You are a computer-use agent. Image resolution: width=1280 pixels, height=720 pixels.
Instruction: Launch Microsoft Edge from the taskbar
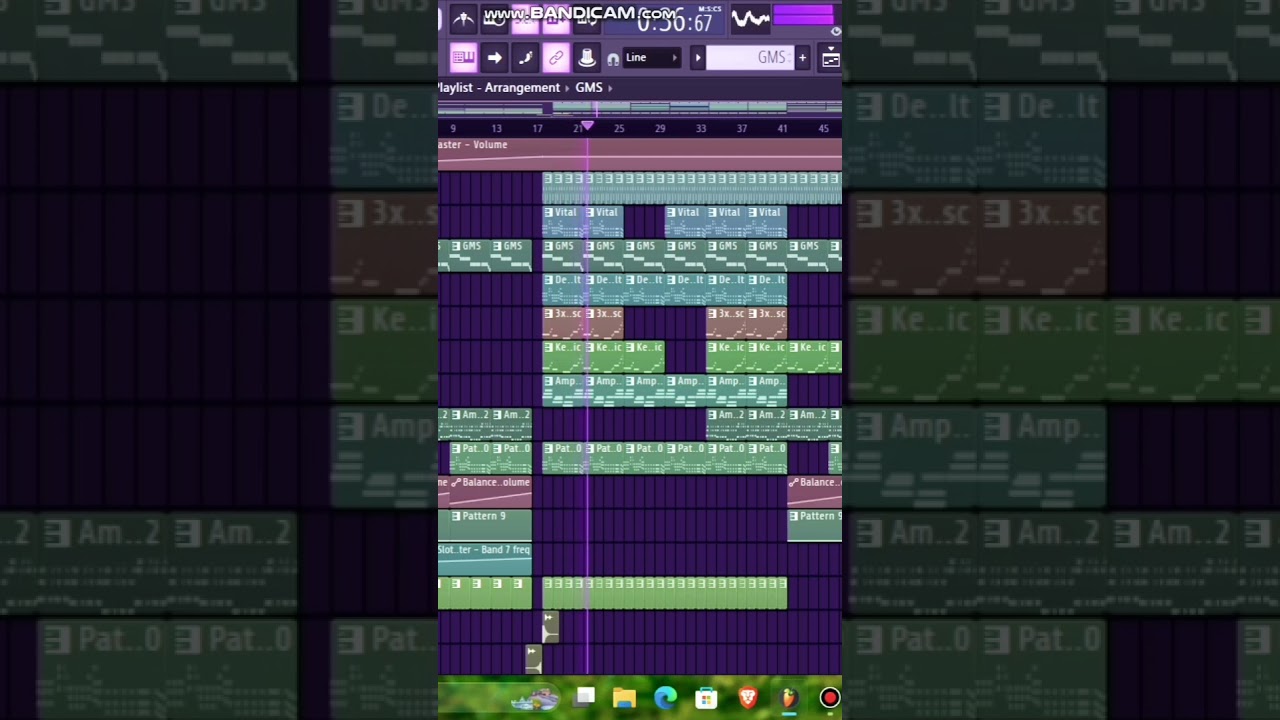point(666,698)
